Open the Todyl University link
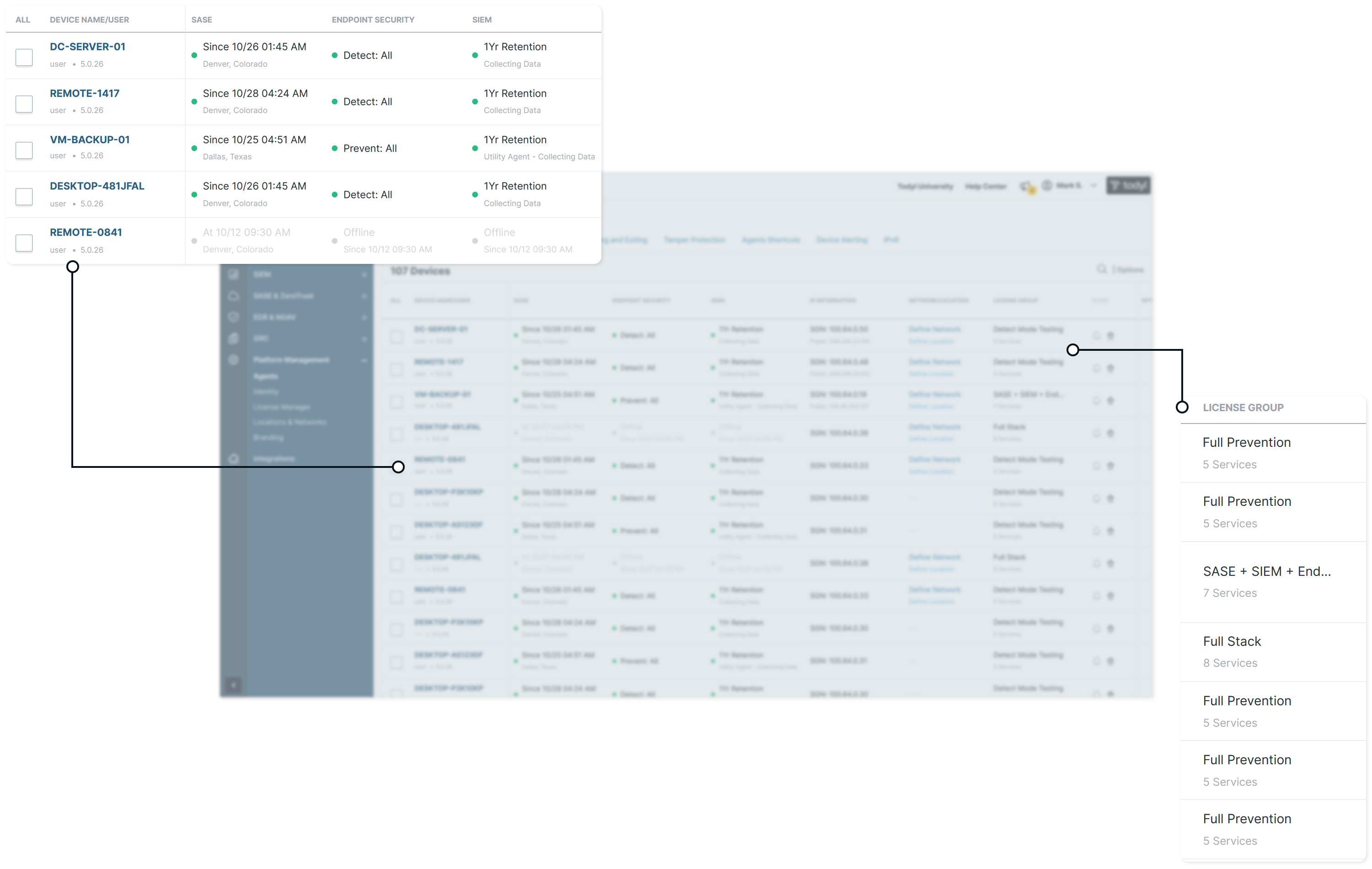The image size is (1372, 869). pos(925,186)
